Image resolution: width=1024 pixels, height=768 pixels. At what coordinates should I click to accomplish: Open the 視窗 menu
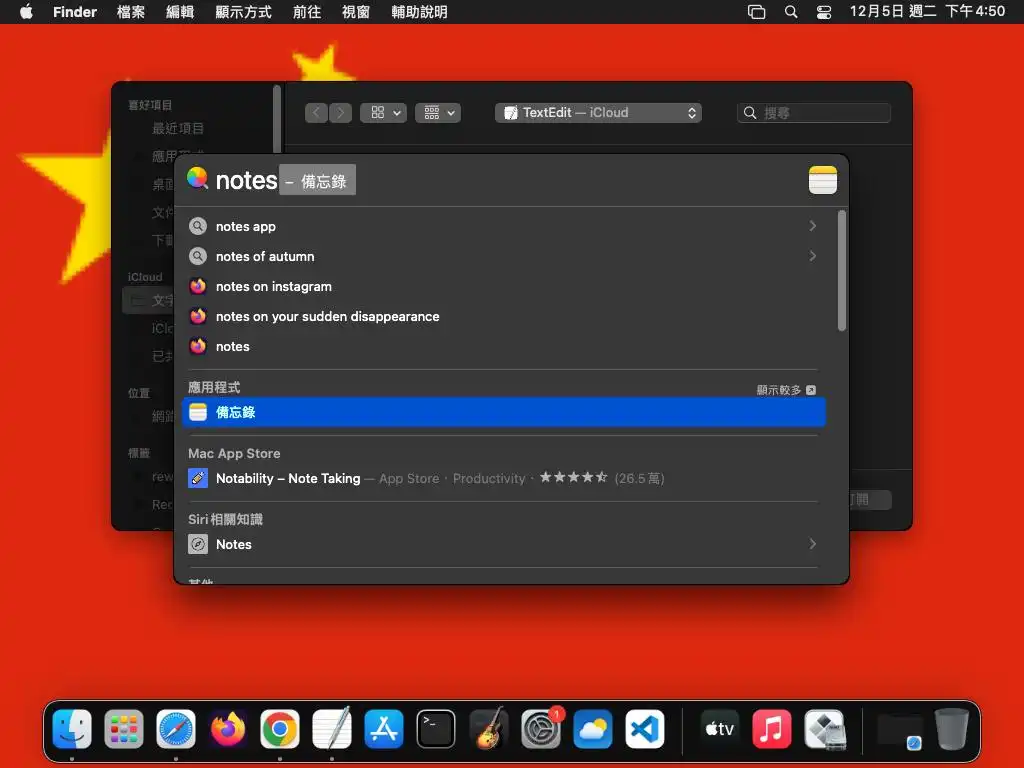click(356, 12)
